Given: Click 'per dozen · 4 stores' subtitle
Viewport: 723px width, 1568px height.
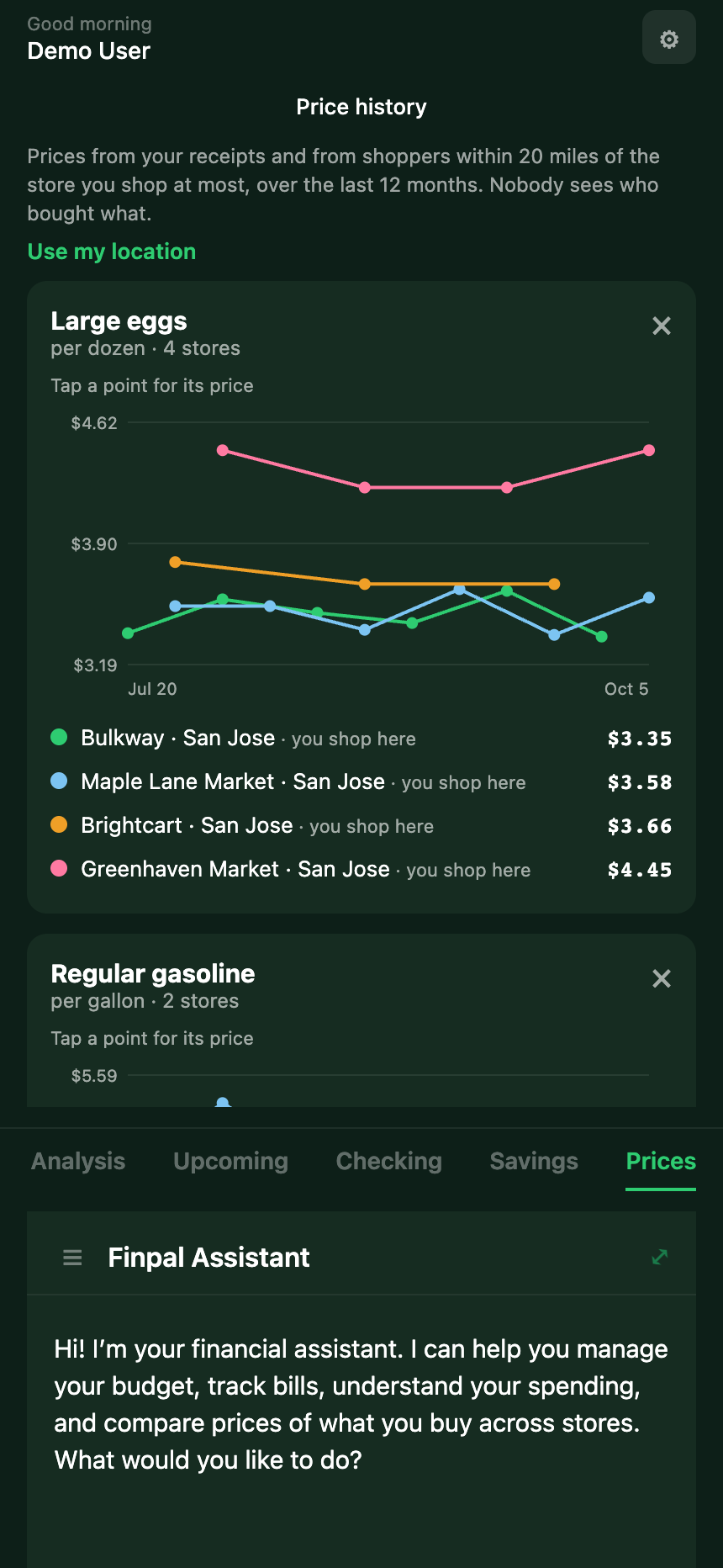Looking at the screenshot, I should (x=145, y=348).
